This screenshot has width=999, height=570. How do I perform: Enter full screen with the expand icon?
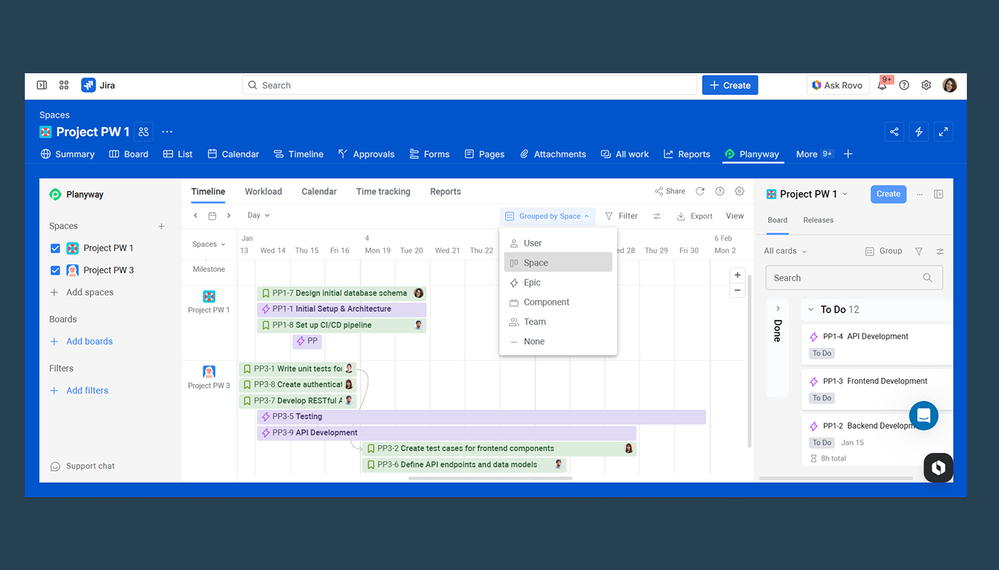point(943,132)
